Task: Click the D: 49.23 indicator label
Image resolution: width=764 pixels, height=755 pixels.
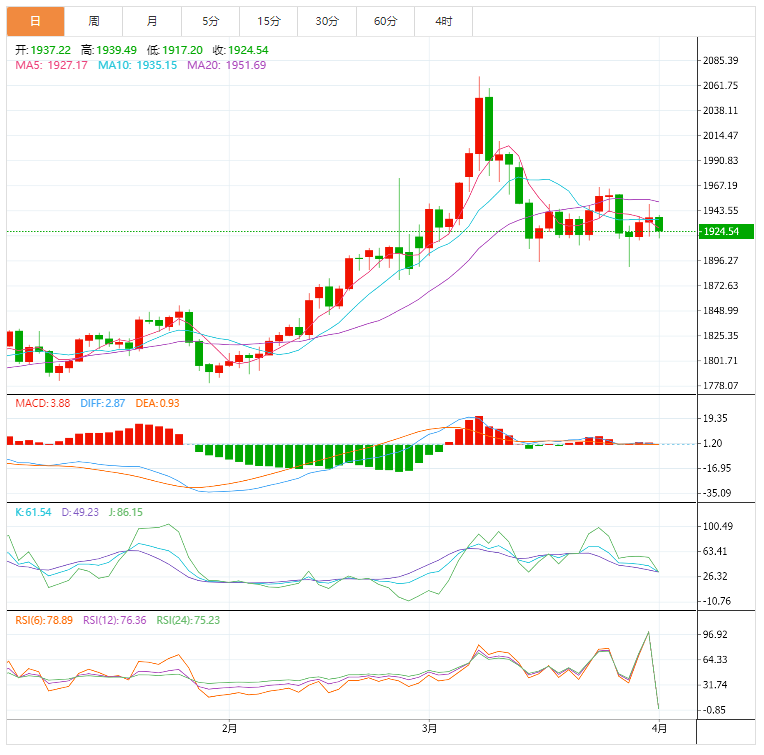Action: pyautogui.click(x=80, y=512)
